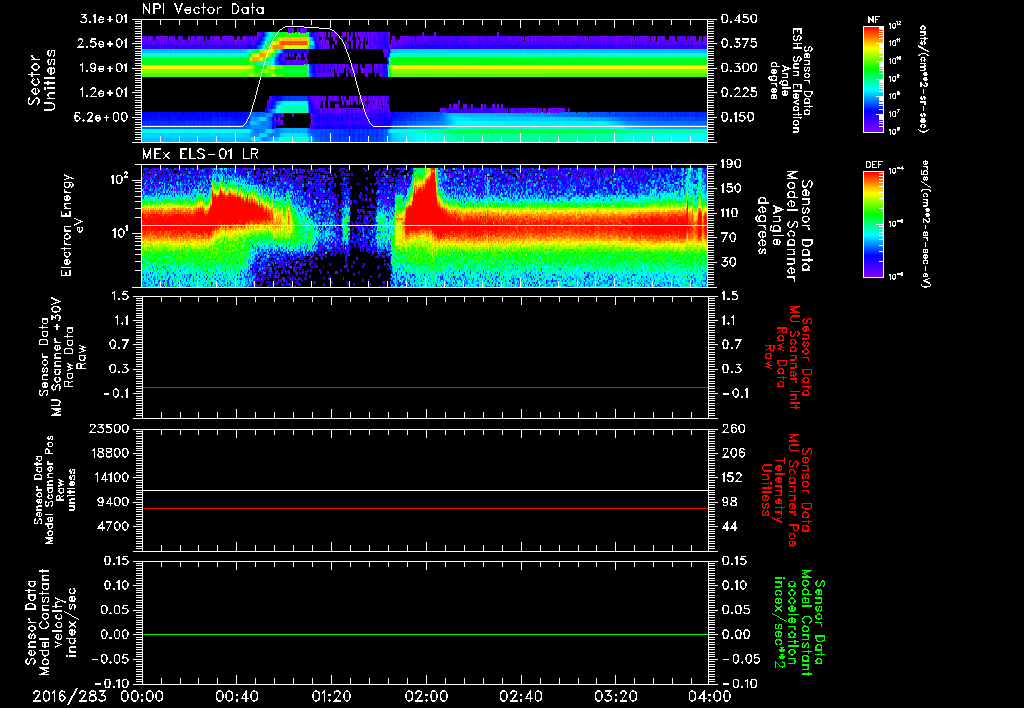Screen dimensions: 1024x708
Task: Click the red line in the MU Scanner +30V panel
Action: point(425,387)
